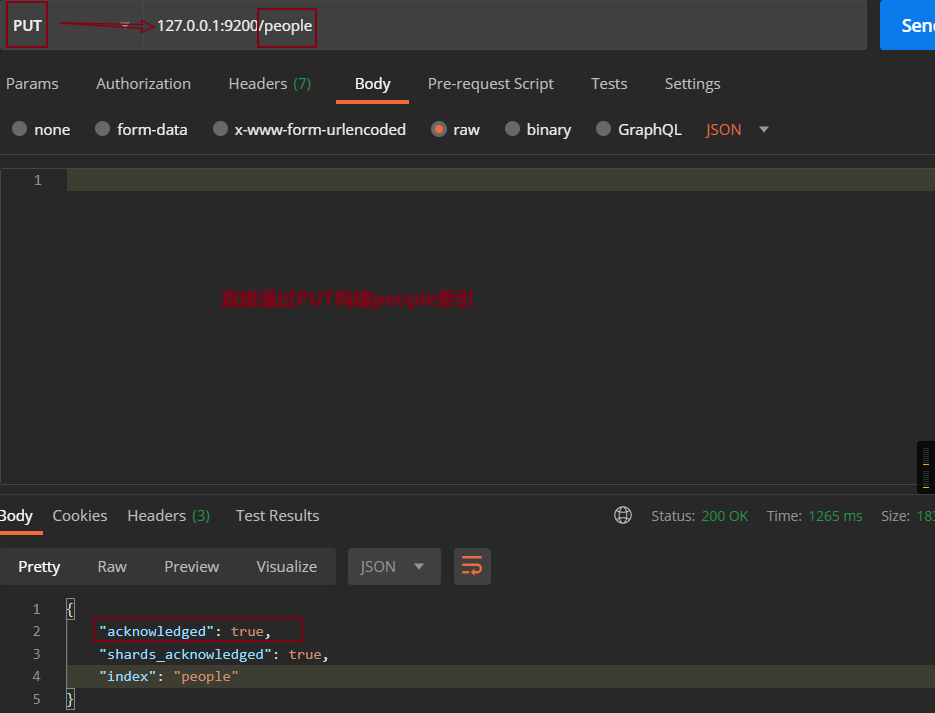Click the 200 OK status text
Image resolution: width=935 pixels, height=713 pixels.
coord(725,516)
